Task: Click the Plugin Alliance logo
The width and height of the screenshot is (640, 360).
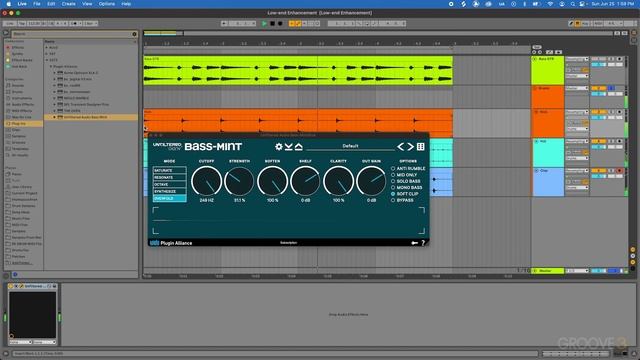Action: pyautogui.click(x=171, y=243)
